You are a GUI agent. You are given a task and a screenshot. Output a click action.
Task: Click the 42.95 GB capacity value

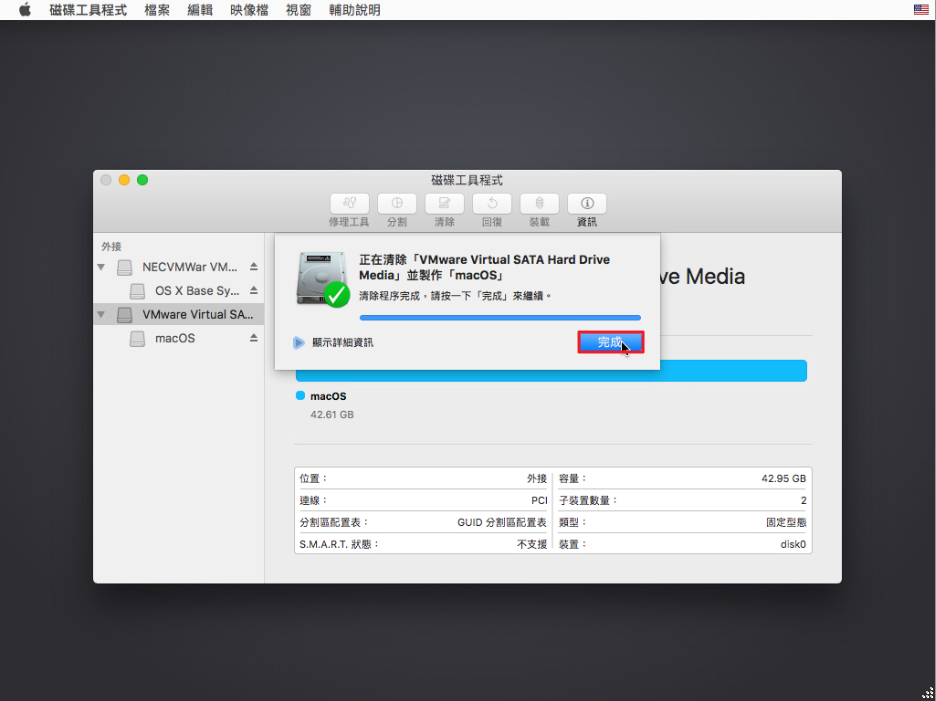tap(784, 478)
